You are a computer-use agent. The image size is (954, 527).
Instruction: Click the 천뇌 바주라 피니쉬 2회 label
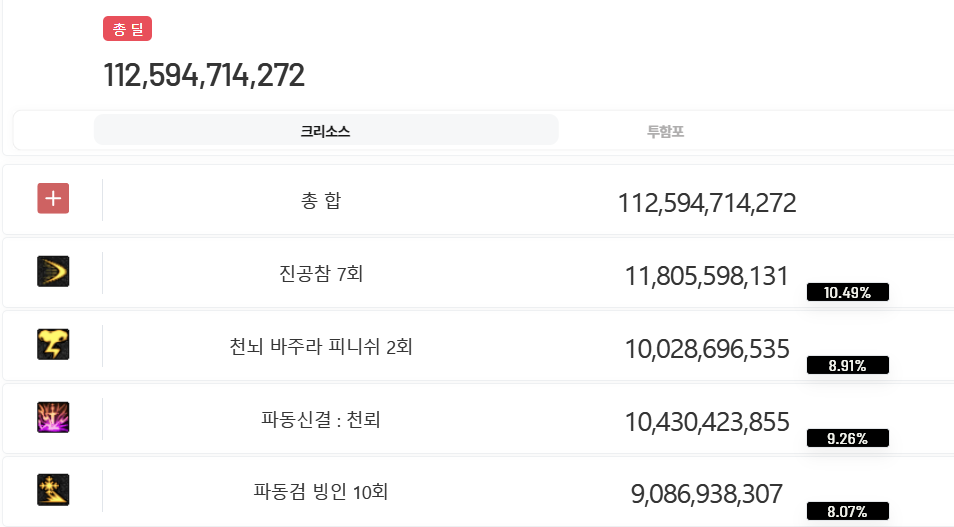coord(321,347)
